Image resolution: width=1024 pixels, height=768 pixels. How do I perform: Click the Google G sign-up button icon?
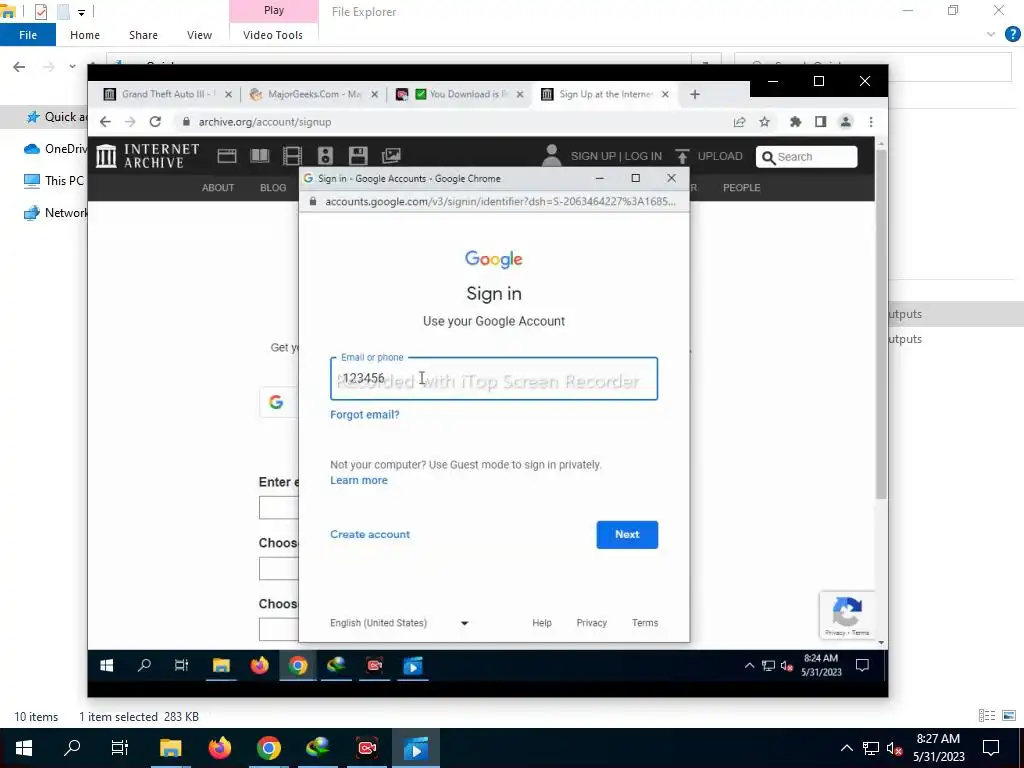[276, 402]
